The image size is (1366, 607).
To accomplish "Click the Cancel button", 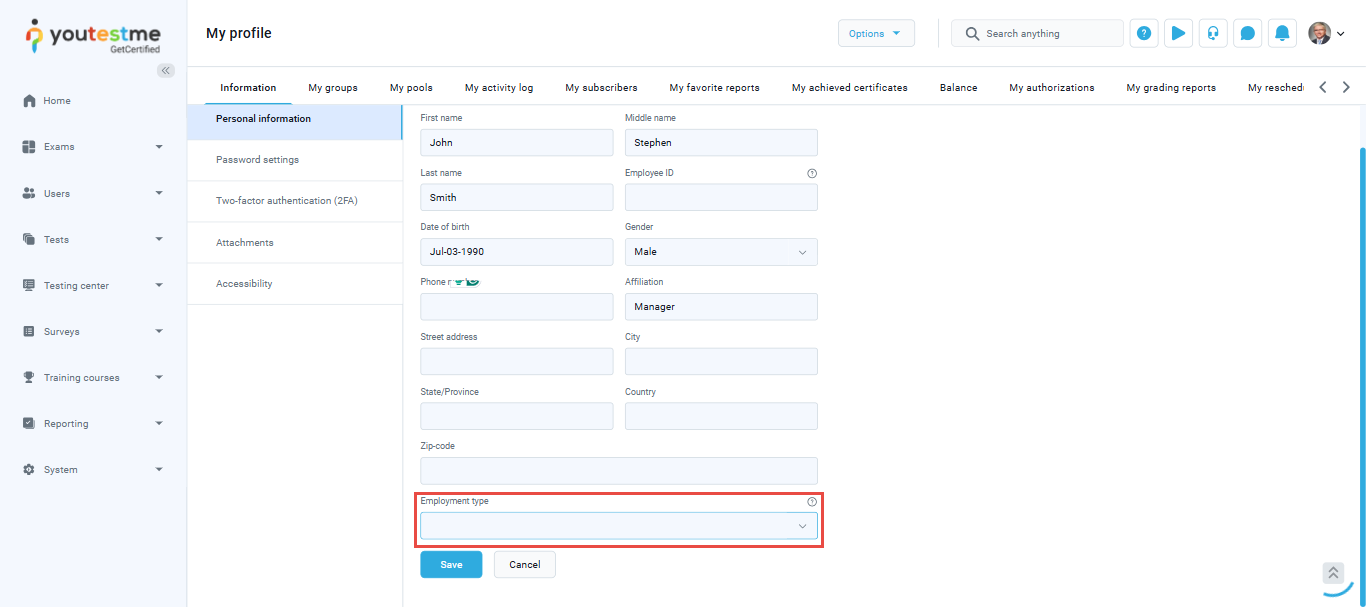I will point(524,565).
